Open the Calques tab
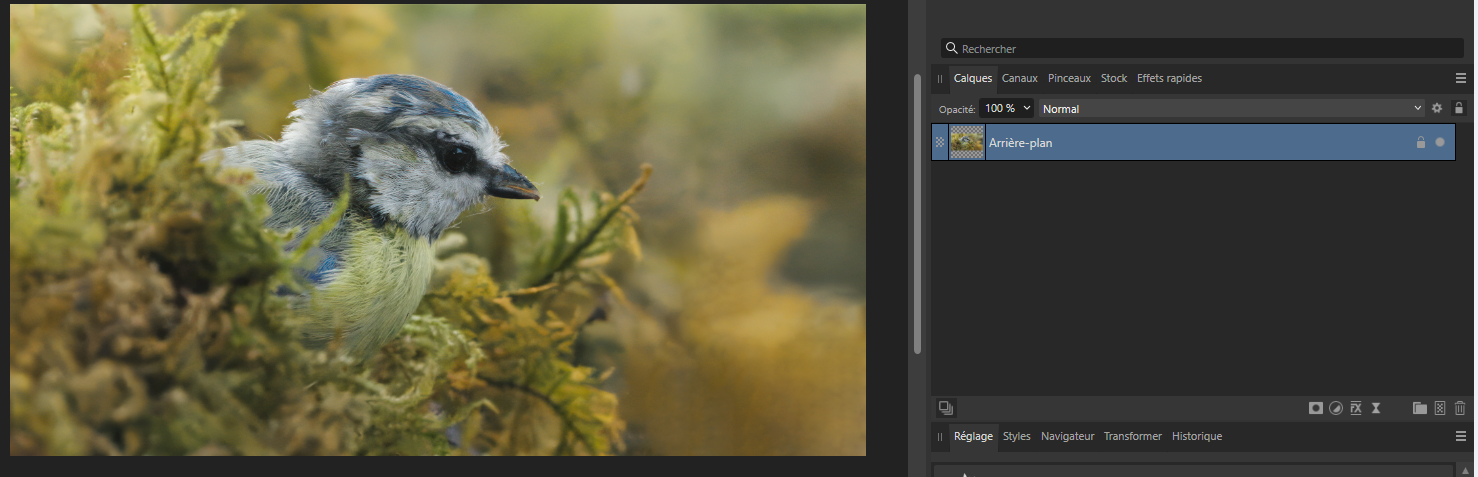The height and width of the screenshot is (477, 1478). point(973,78)
